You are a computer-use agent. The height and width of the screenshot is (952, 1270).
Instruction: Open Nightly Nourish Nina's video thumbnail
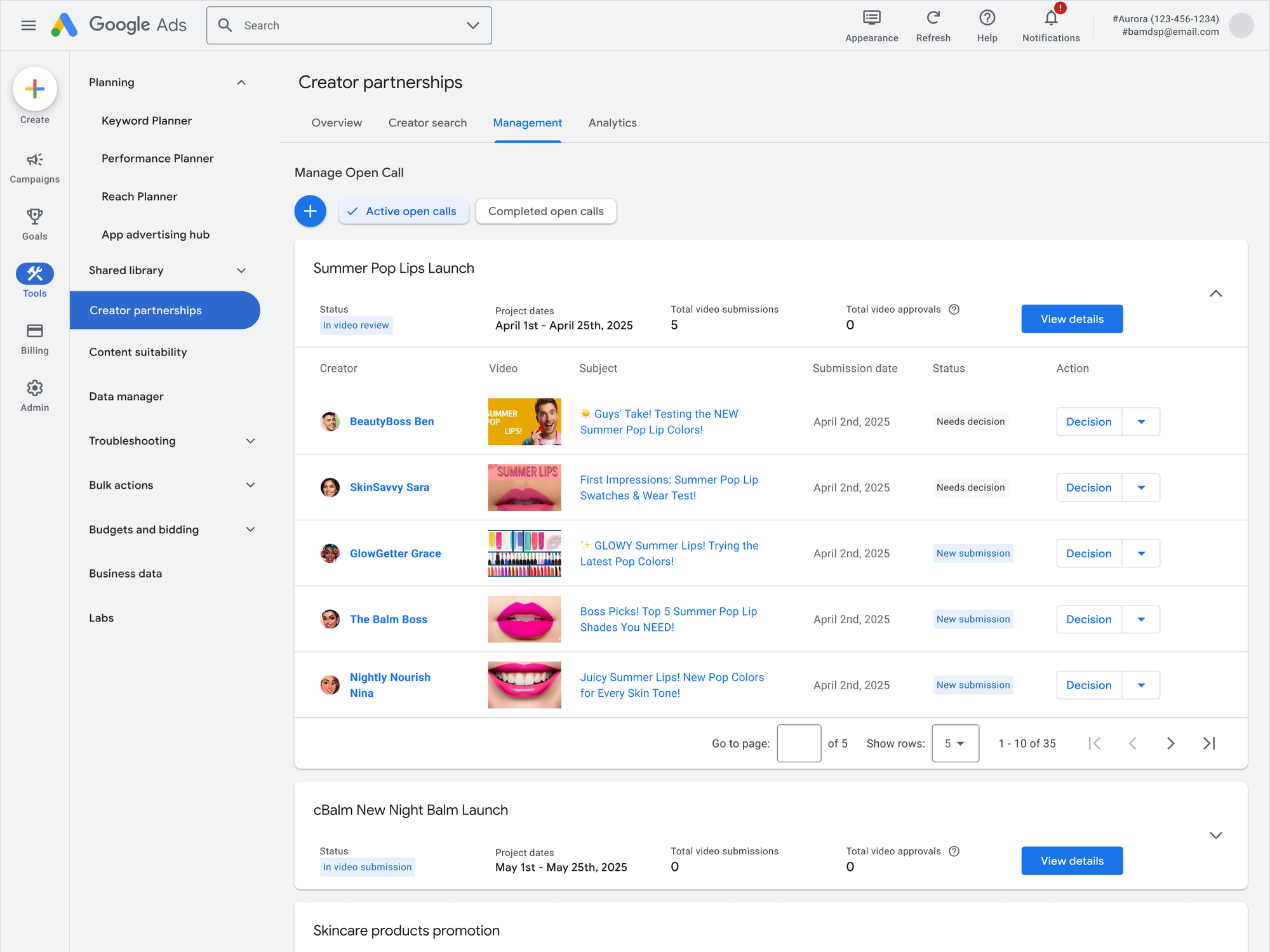(x=525, y=685)
